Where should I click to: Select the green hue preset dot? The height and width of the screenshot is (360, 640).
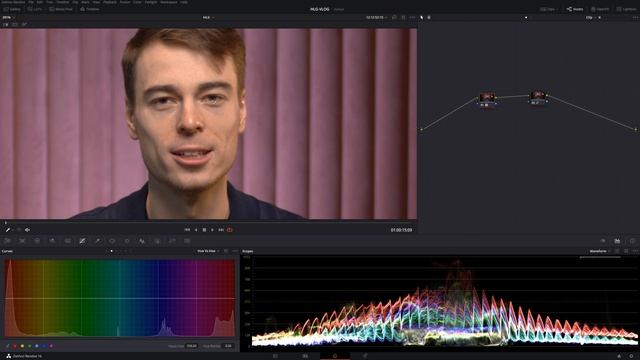click(29, 346)
